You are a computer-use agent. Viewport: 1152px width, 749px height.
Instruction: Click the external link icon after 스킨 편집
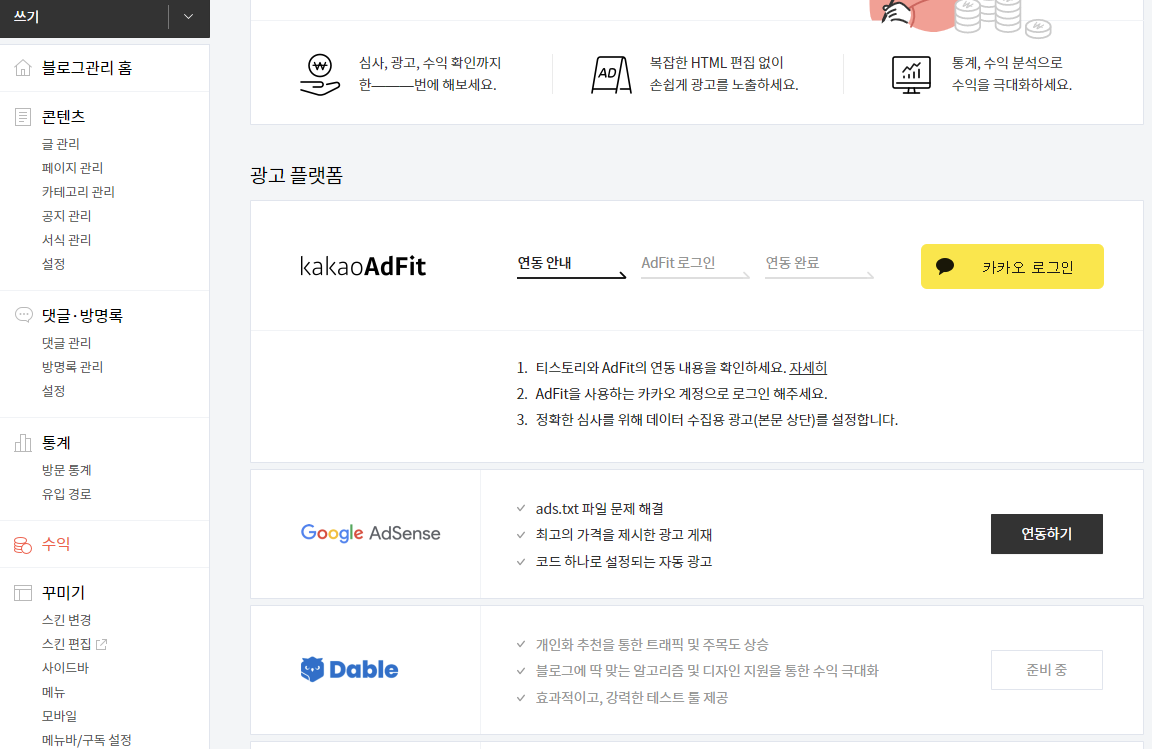(101, 645)
